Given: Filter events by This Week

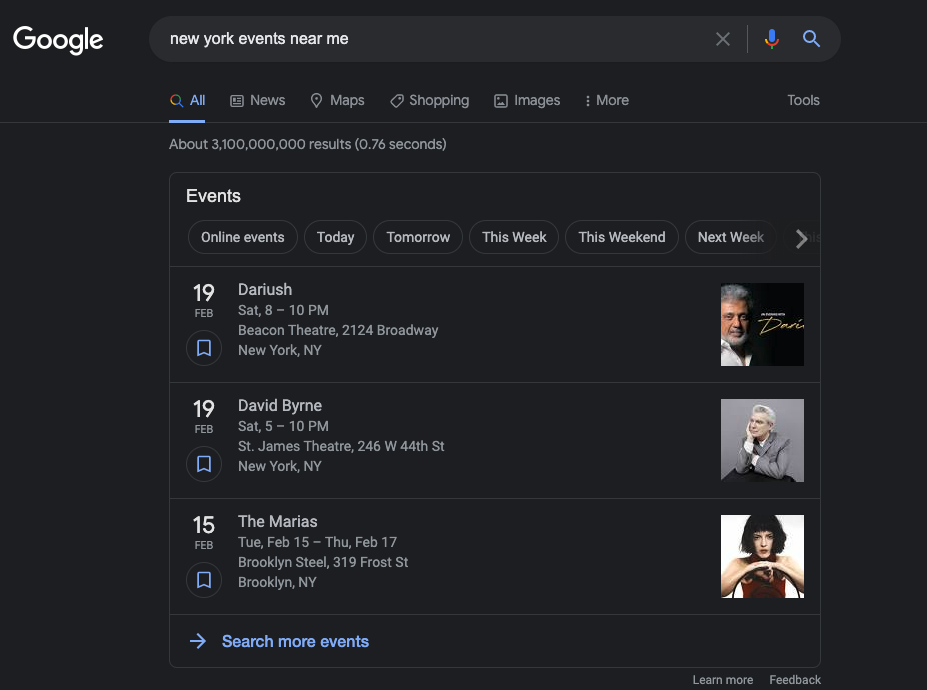Looking at the screenshot, I should coord(514,237).
